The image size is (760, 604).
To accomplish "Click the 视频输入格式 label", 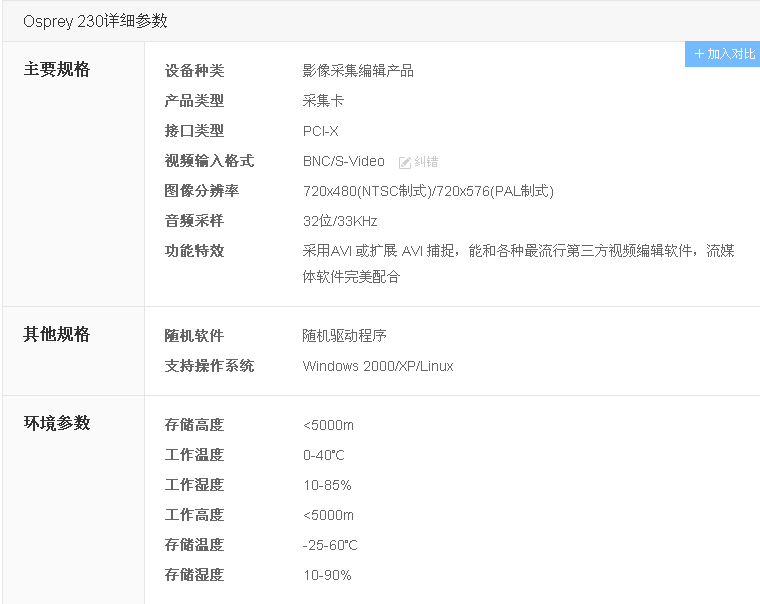I will pyautogui.click(x=209, y=161).
